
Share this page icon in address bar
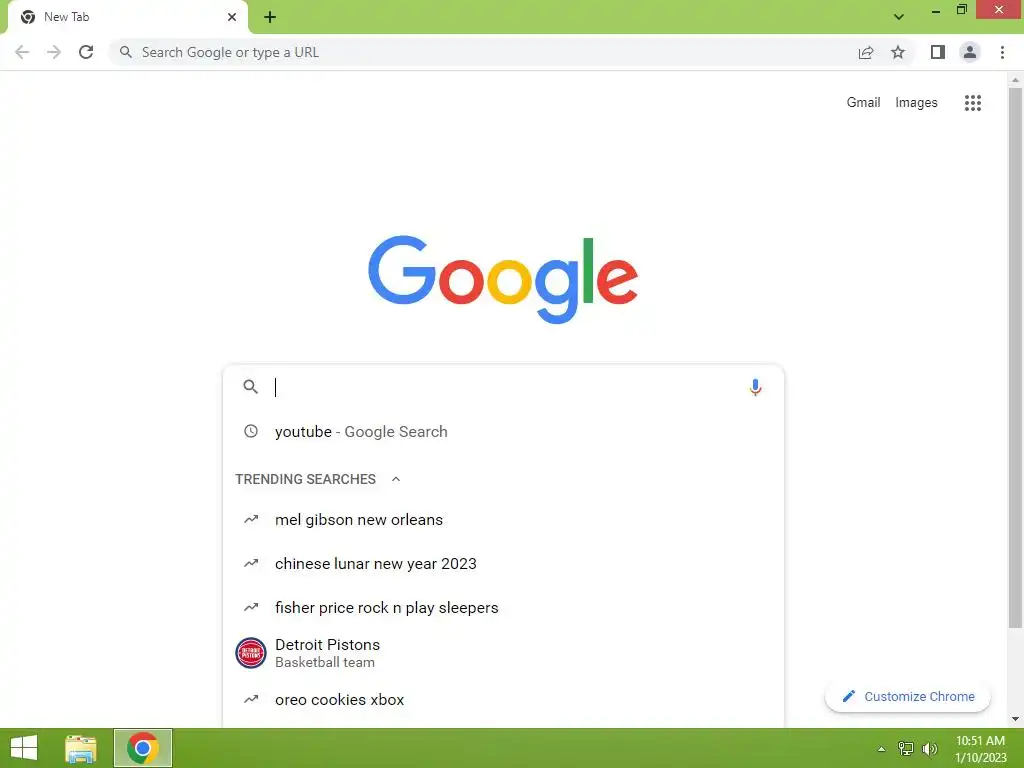pyautogui.click(x=866, y=52)
